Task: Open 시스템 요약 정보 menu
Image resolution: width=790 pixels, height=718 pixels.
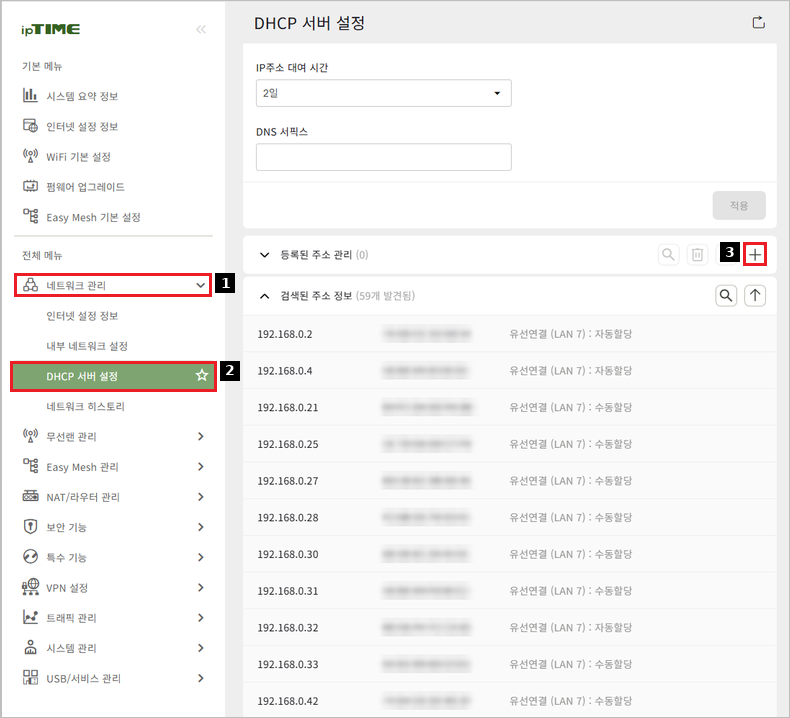Action: tap(82, 96)
